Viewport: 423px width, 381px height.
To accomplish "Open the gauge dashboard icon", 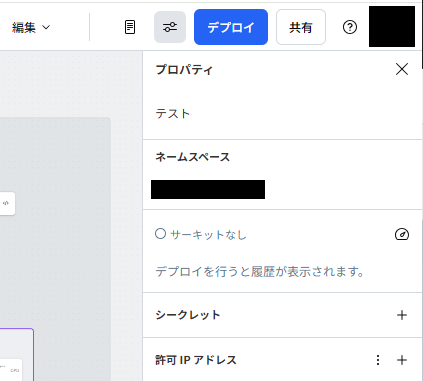I will click(x=402, y=235).
